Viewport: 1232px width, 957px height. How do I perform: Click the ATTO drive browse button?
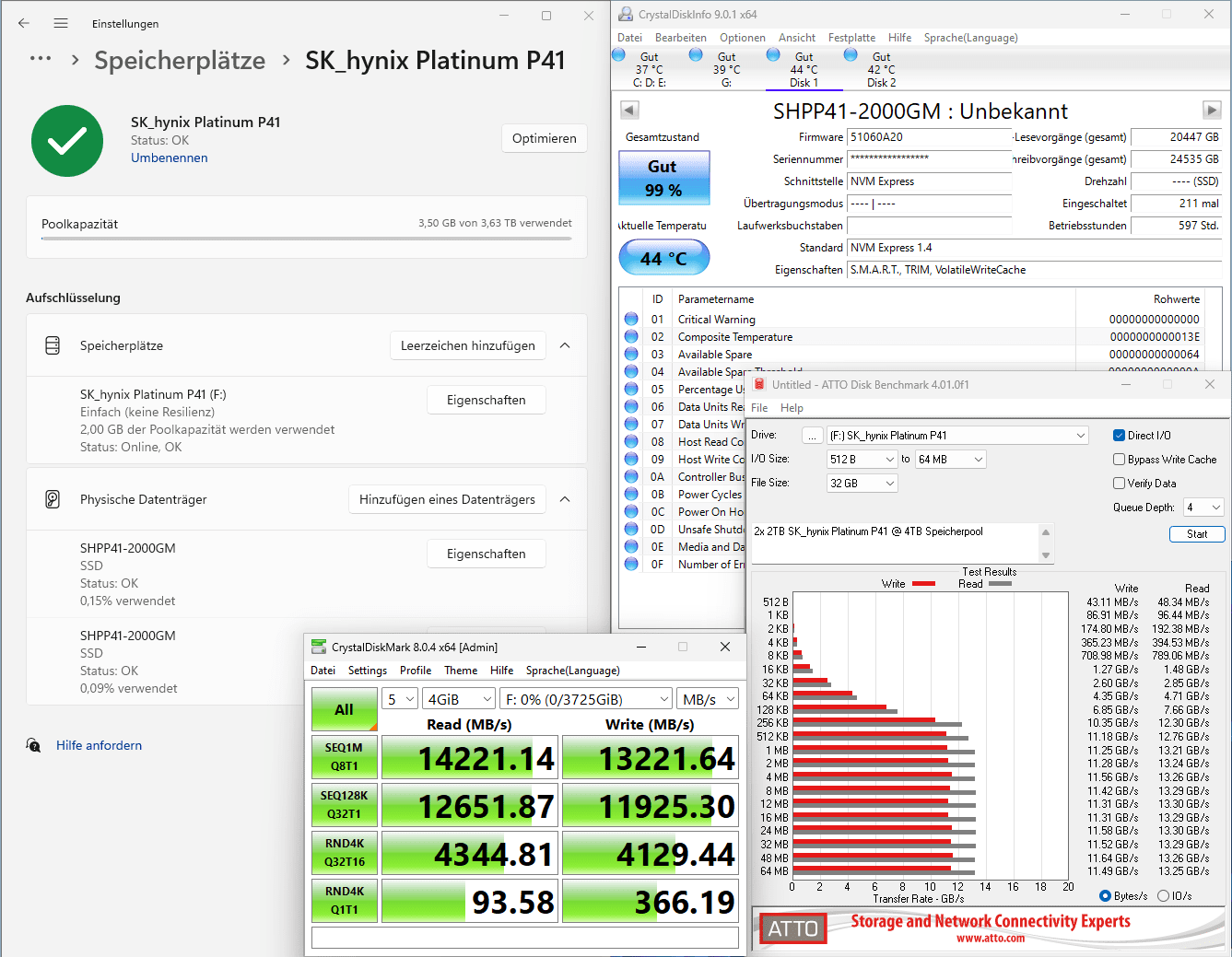click(x=812, y=436)
